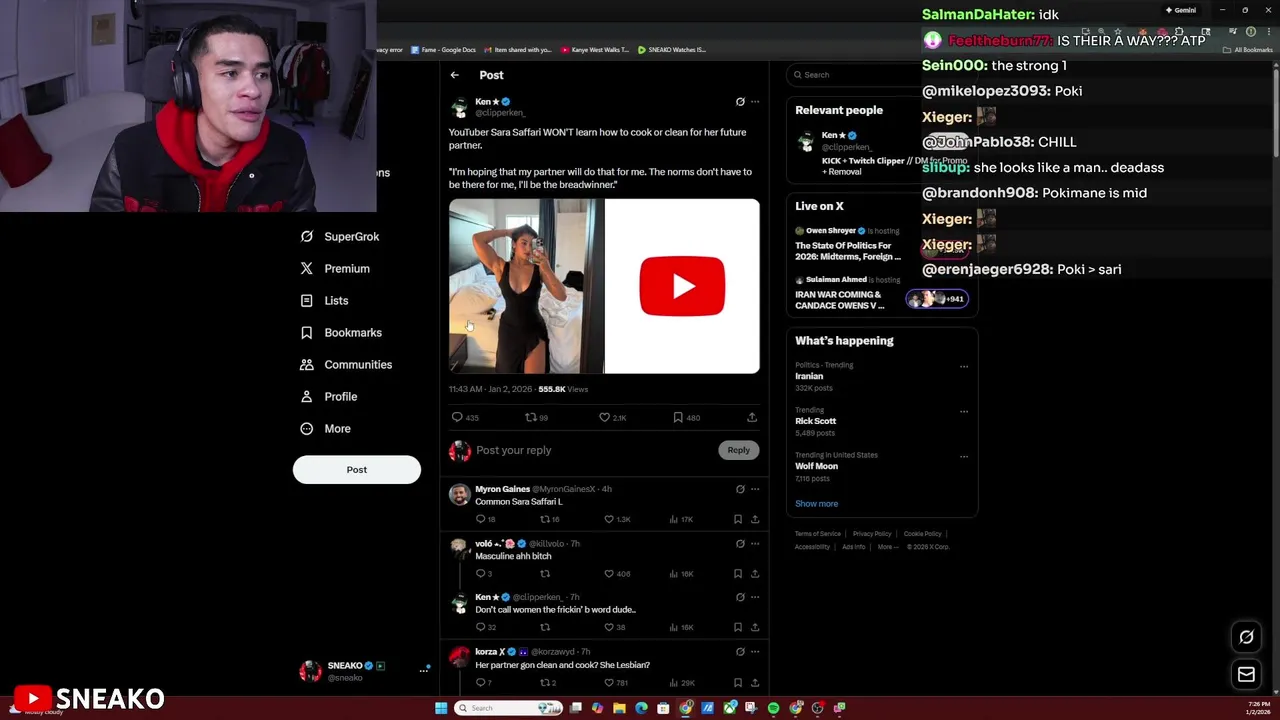Image resolution: width=1280 pixels, height=720 pixels.
Task: Open the All Bookmarks folder
Action: coord(1248,49)
